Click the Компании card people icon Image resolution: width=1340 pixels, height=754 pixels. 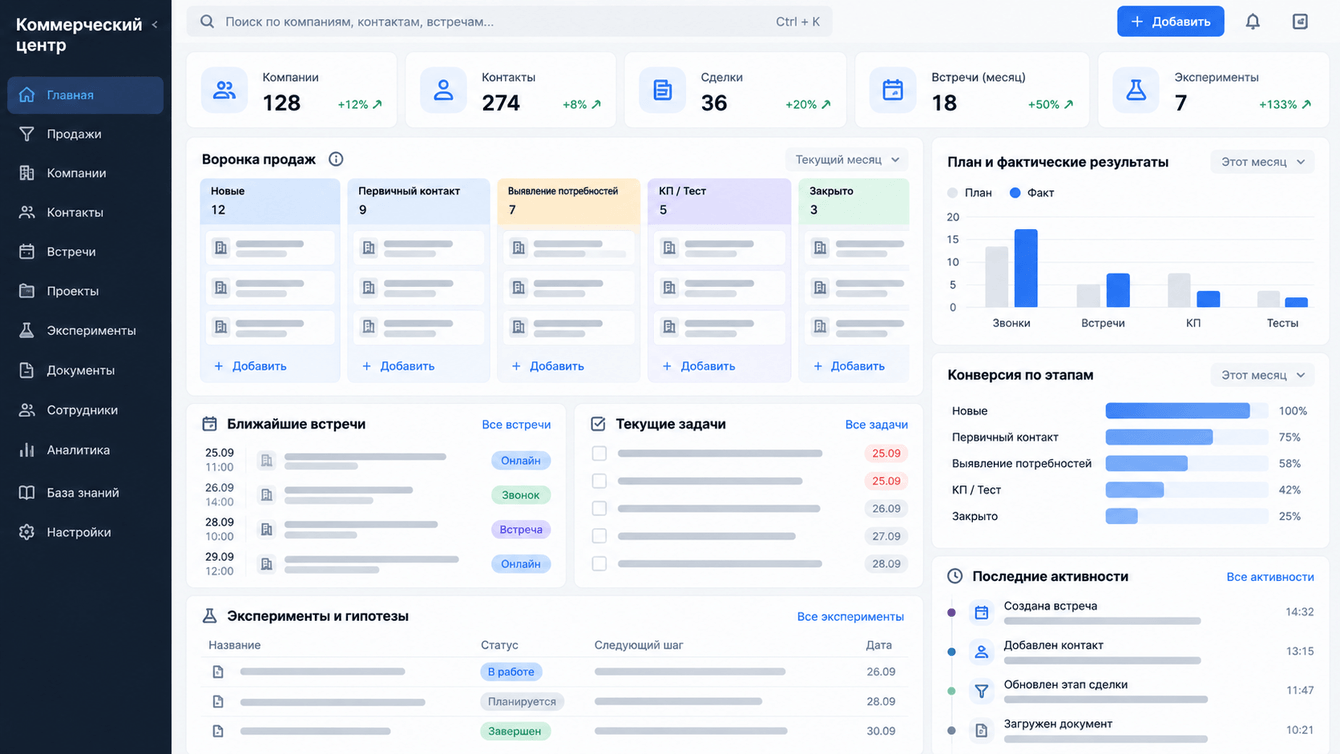(x=224, y=90)
